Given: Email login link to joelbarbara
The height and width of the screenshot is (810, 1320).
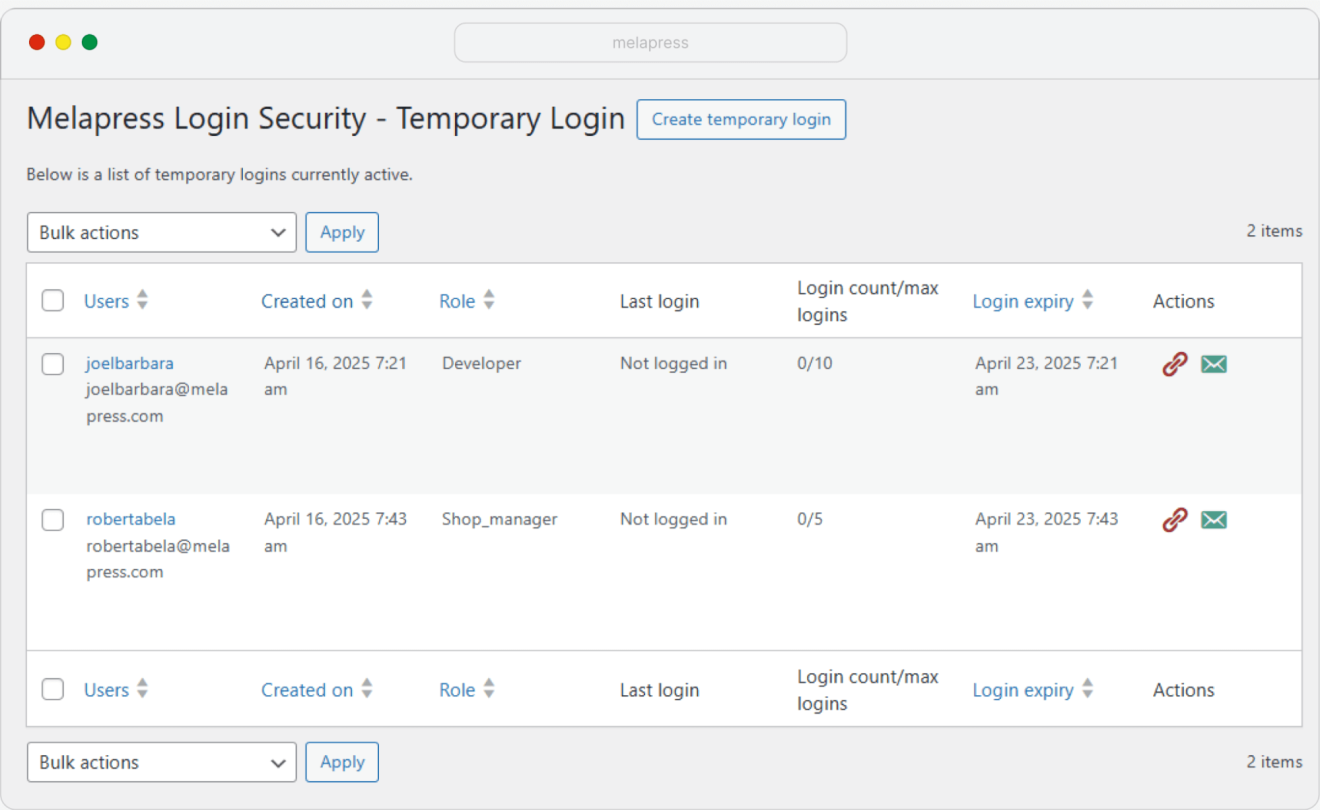Looking at the screenshot, I should (x=1214, y=364).
